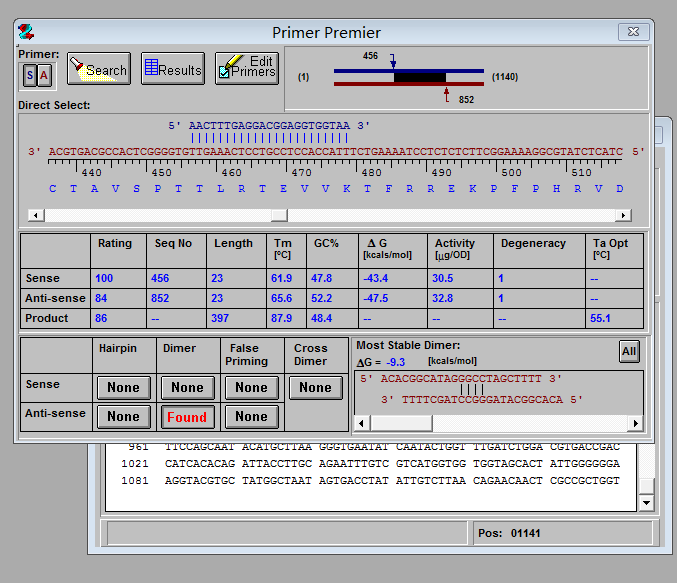
Task: Click the sequence scrollbar left arrow
Action: pos(37,215)
